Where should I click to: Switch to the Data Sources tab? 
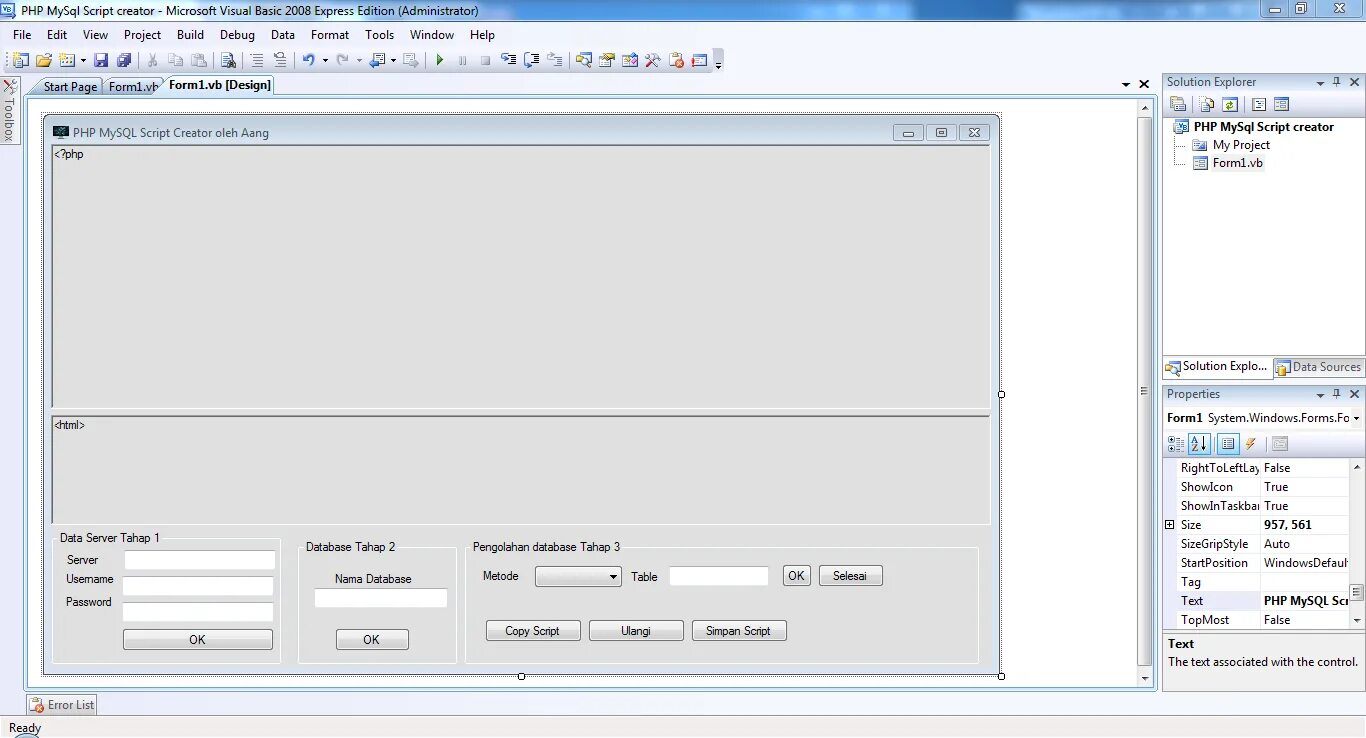[1318, 367]
